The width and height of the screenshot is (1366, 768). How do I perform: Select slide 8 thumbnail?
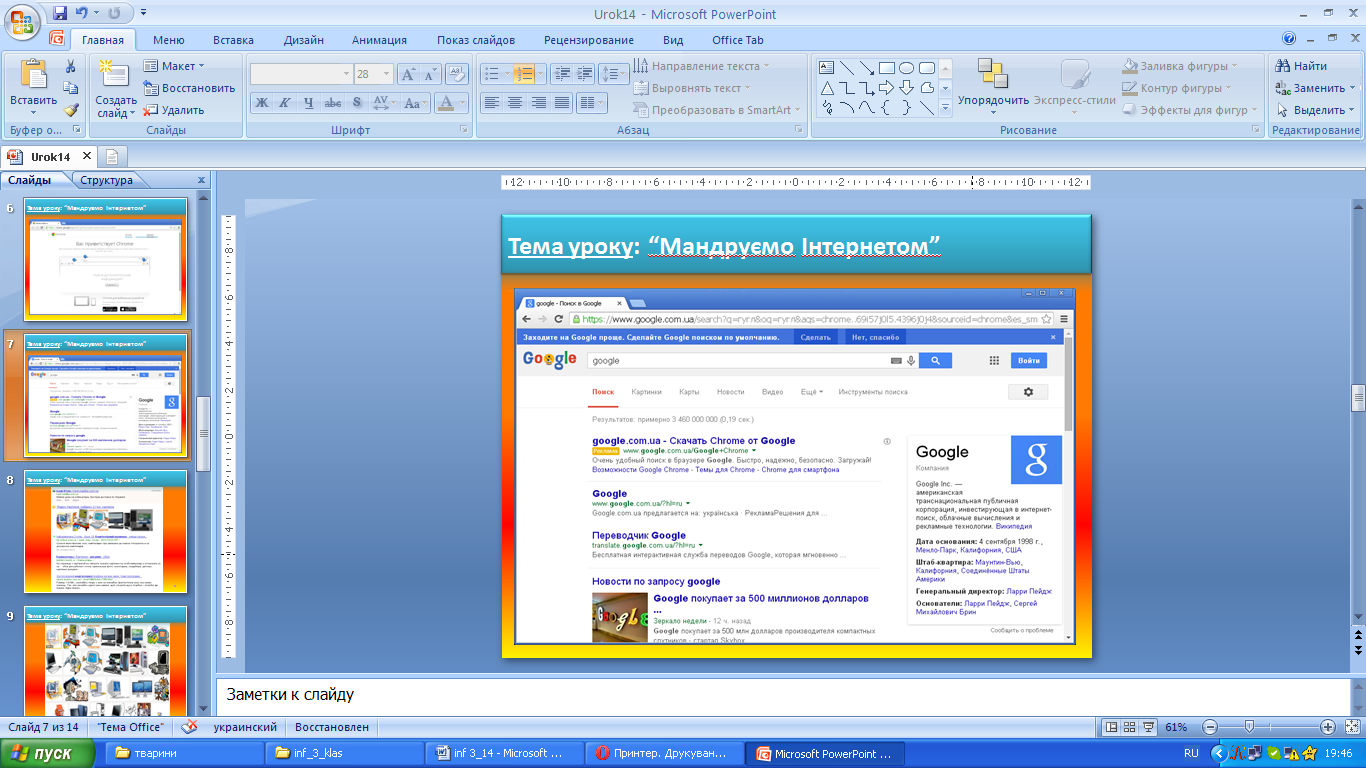(x=106, y=531)
